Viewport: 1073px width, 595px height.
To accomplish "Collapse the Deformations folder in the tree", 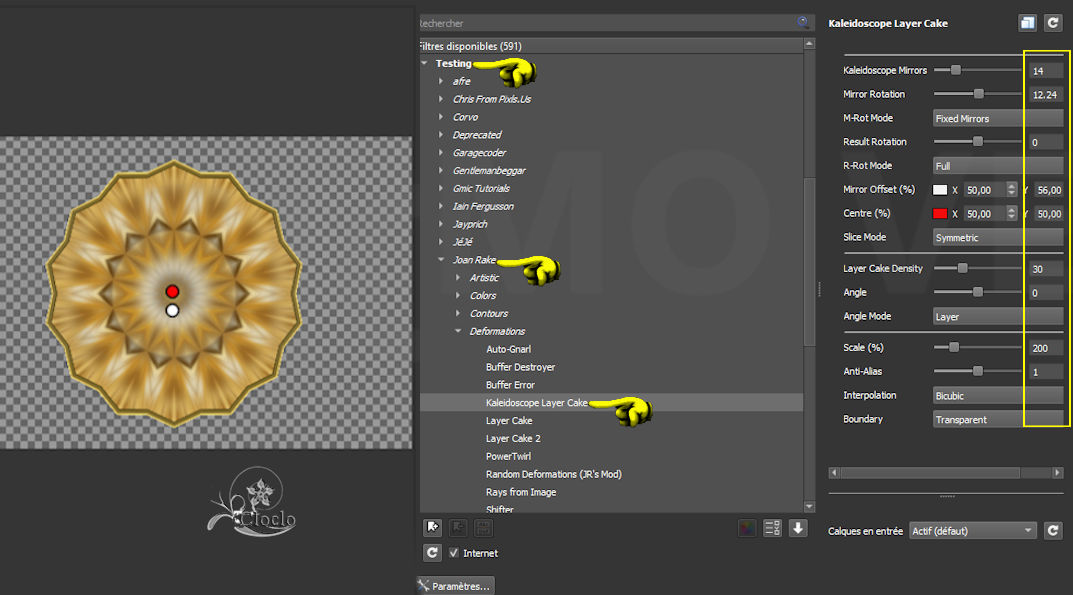I will (x=458, y=331).
